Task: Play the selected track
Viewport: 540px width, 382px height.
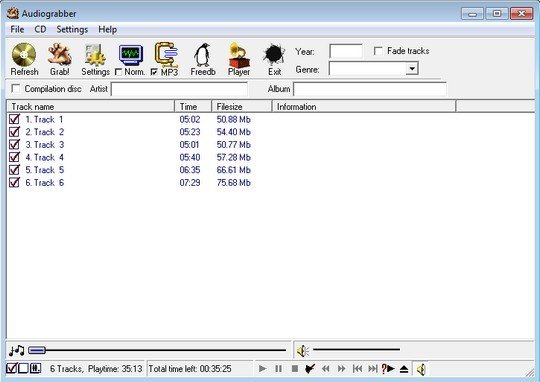Action: tap(262, 369)
